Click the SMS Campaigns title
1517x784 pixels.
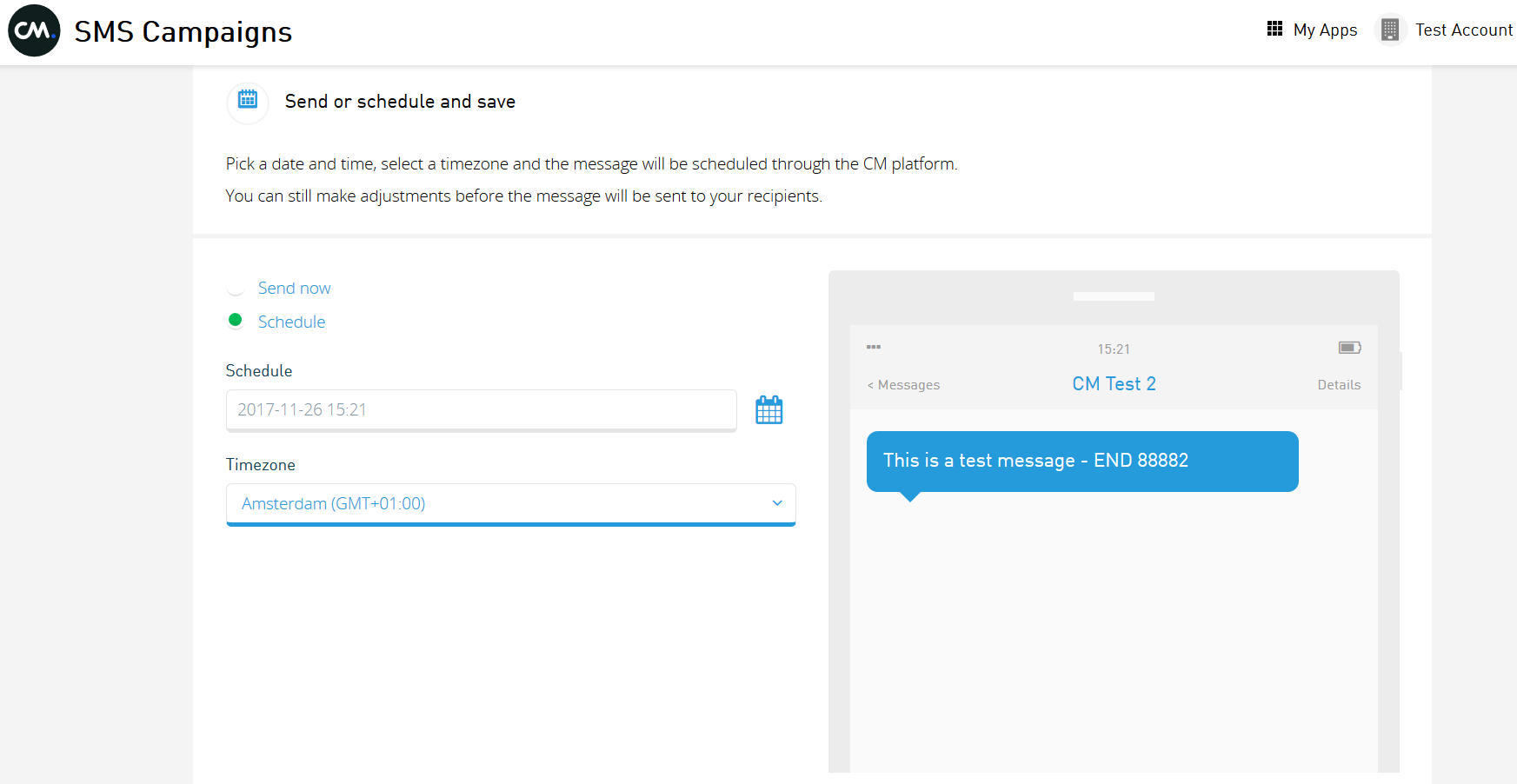point(183,32)
